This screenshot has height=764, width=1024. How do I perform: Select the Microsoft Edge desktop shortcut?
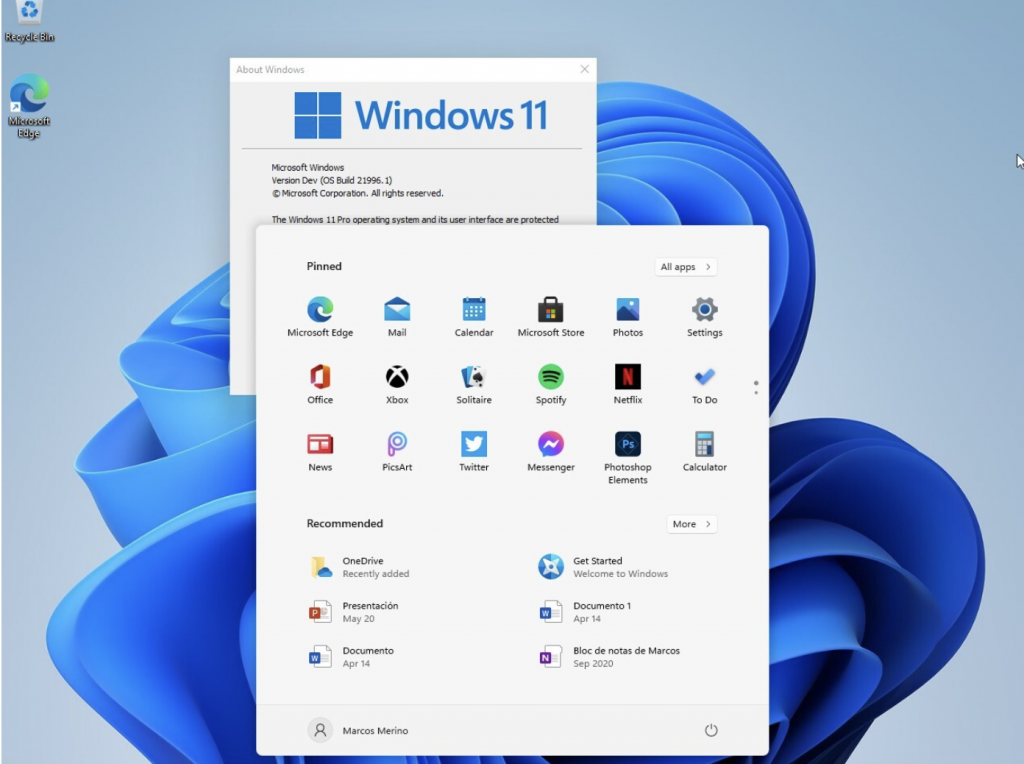click(29, 106)
